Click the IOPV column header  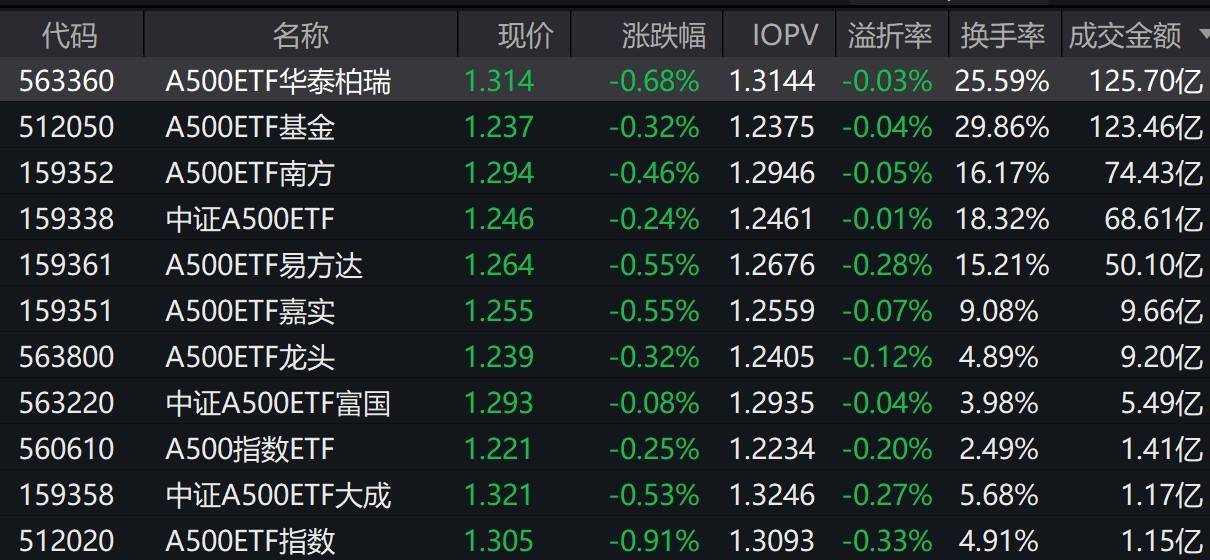[785, 36]
